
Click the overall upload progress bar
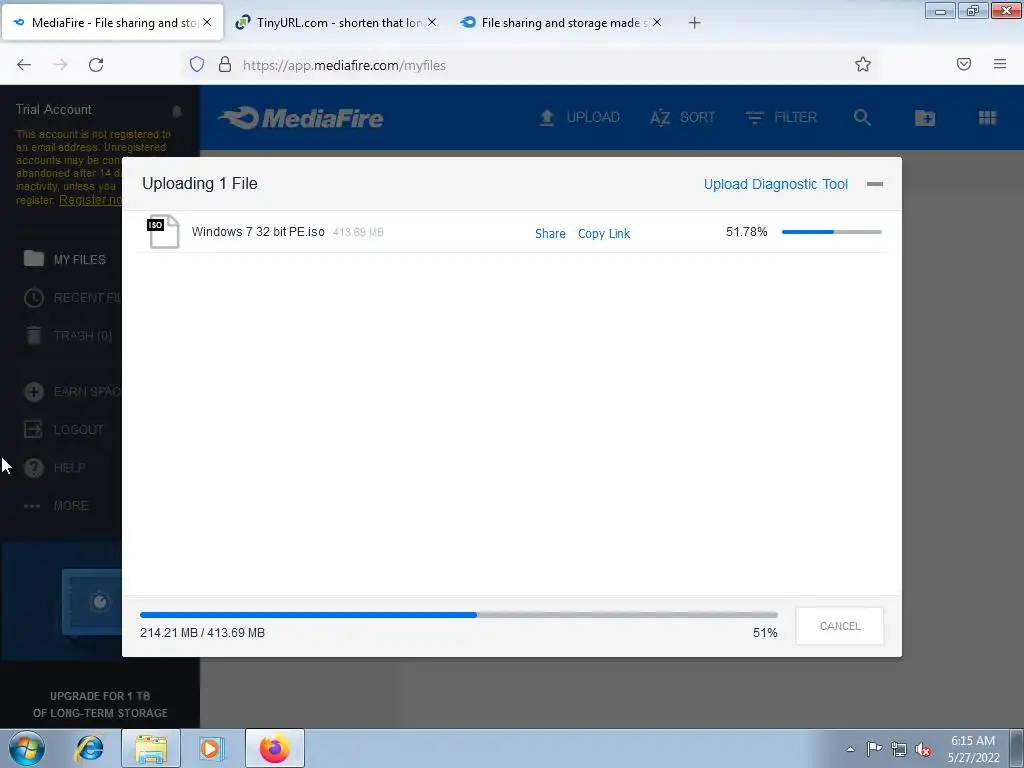point(458,615)
